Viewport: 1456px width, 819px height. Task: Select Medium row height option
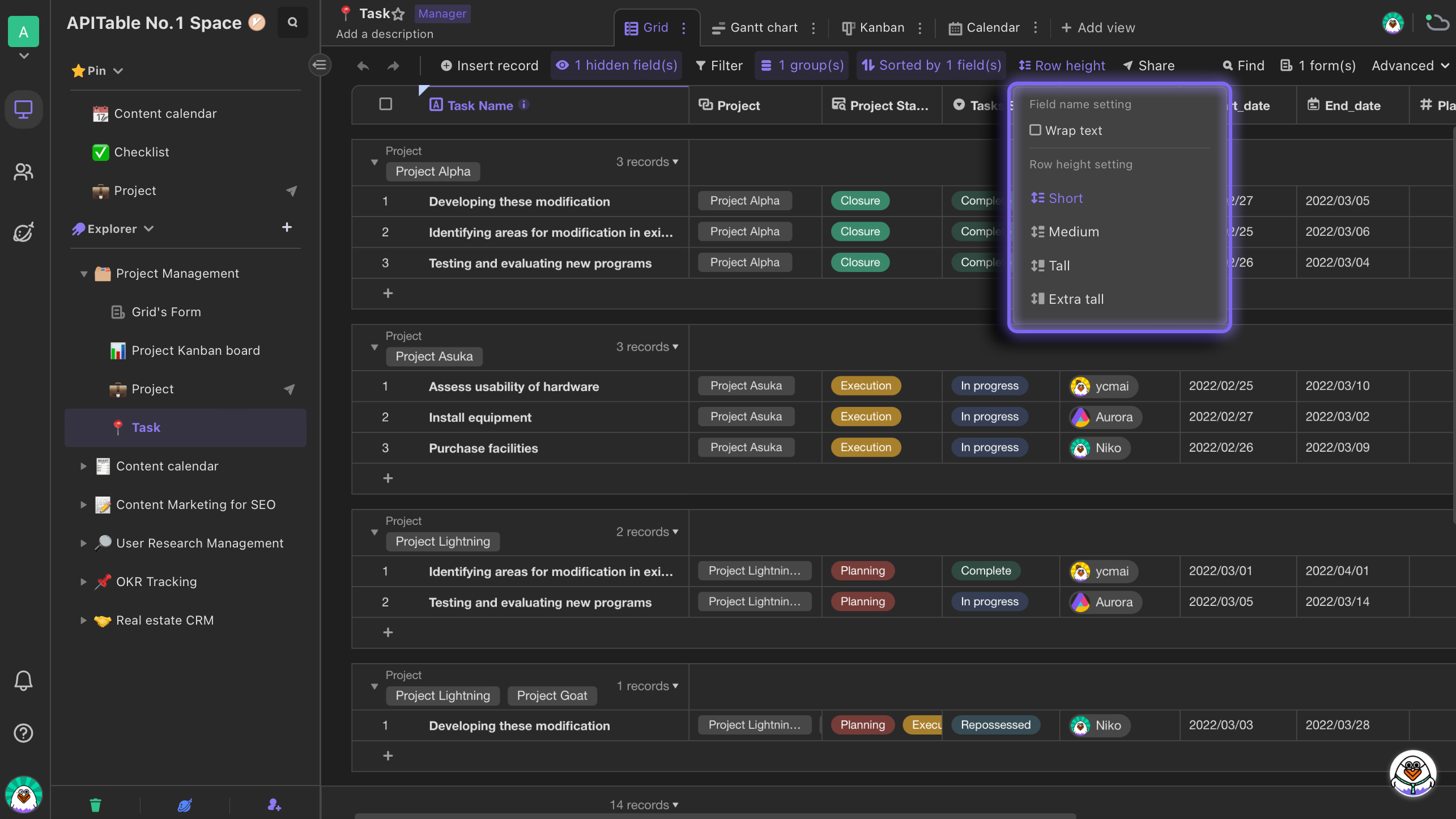tap(1073, 231)
